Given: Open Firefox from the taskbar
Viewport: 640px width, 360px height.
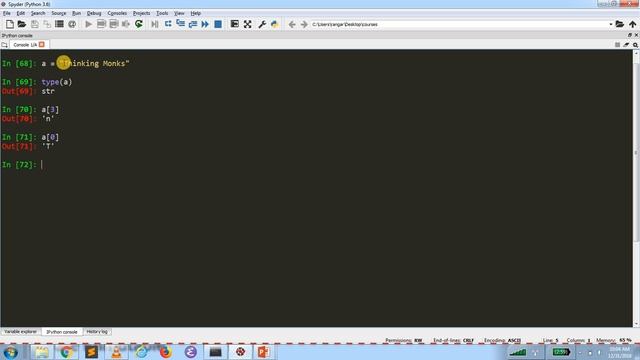Looking at the screenshot, I should [x=166, y=352].
